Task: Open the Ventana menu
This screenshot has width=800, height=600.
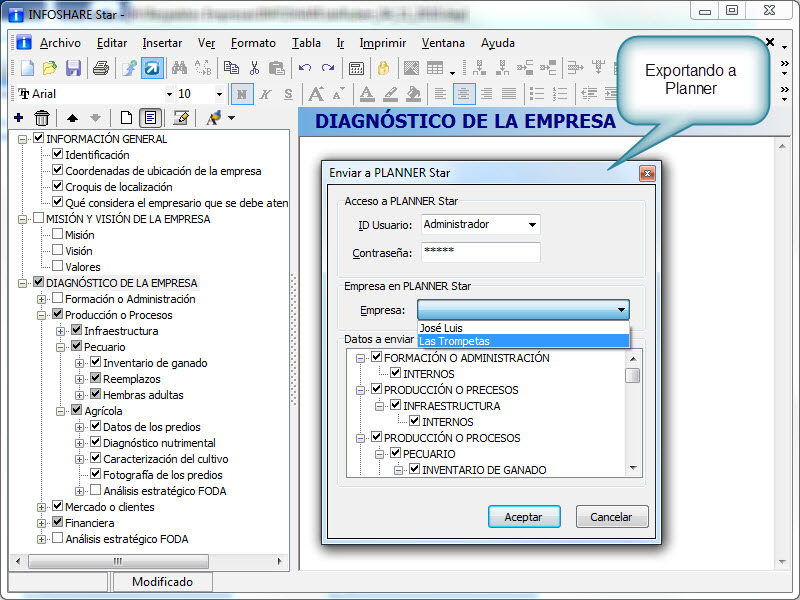Action: click(443, 43)
